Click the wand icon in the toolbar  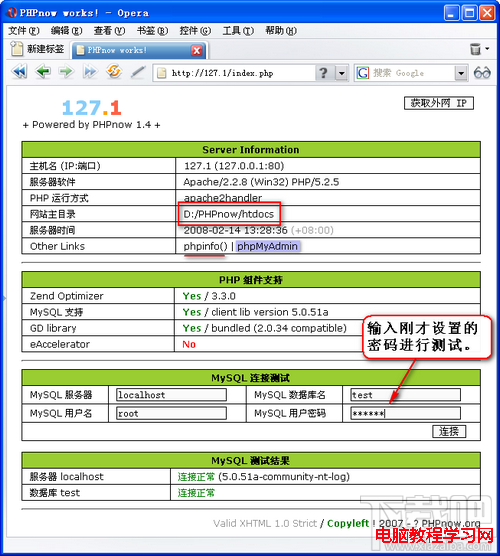click(138, 72)
